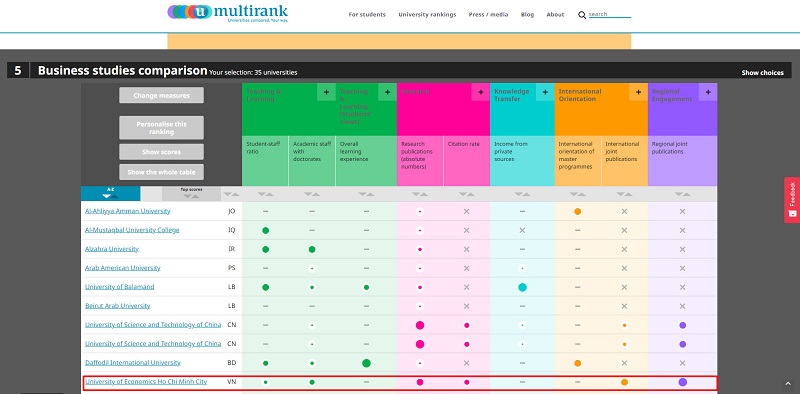Open Al-Ahliyya Amman University link
800x394 pixels.
click(128, 211)
